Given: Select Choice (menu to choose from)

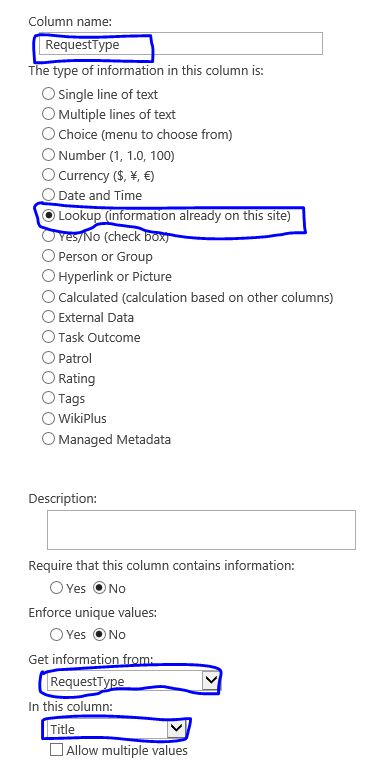Looking at the screenshot, I should click(x=48, y=134).
